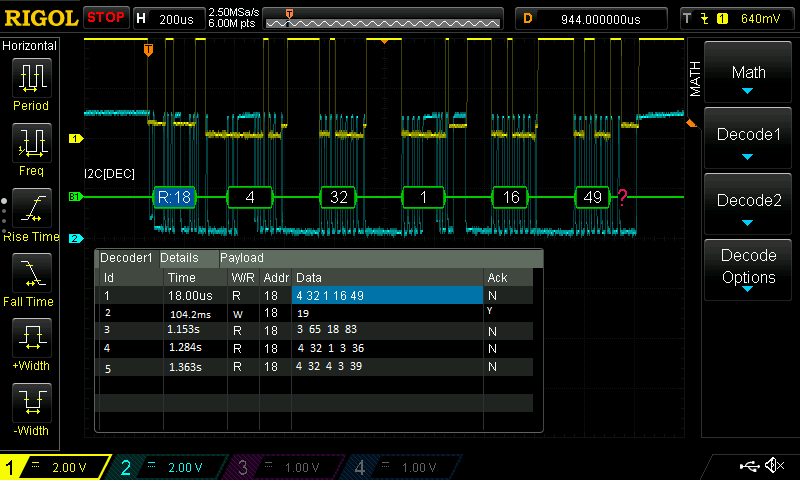
Task: Click the speaker mute icon
Action: pyautogui.click(x=774, y=466)
